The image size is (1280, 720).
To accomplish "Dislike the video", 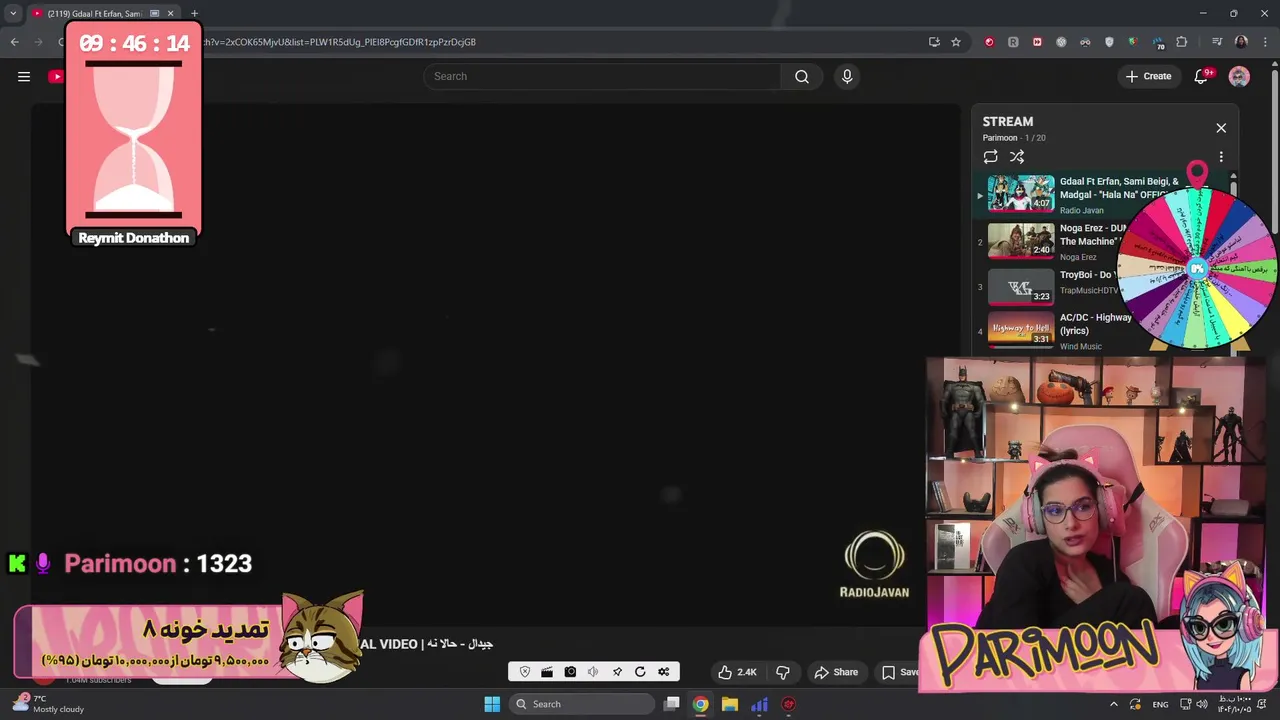I will [x=783, y=672].
